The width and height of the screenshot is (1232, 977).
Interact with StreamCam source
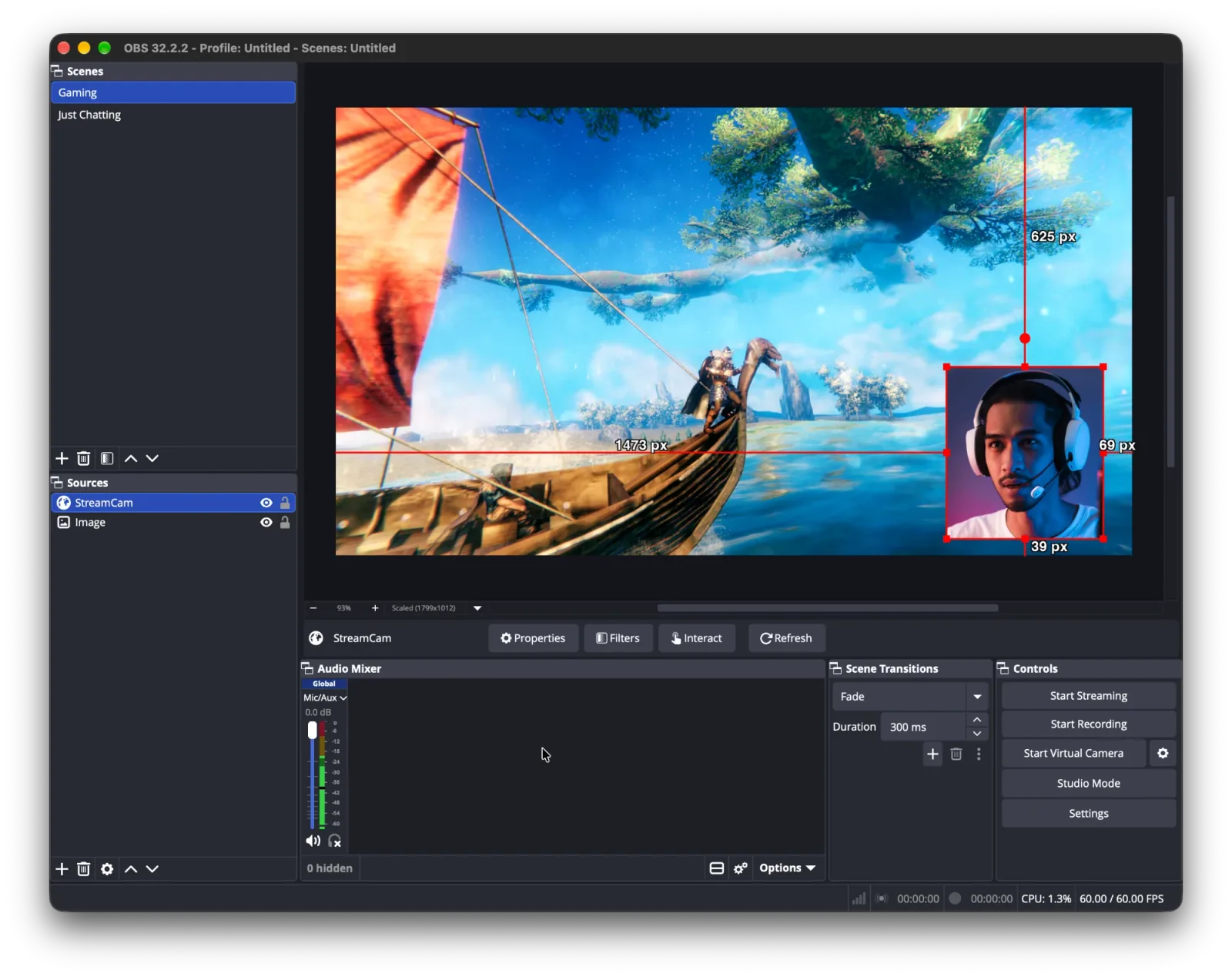pyautogui.click(x=697, y=637)
